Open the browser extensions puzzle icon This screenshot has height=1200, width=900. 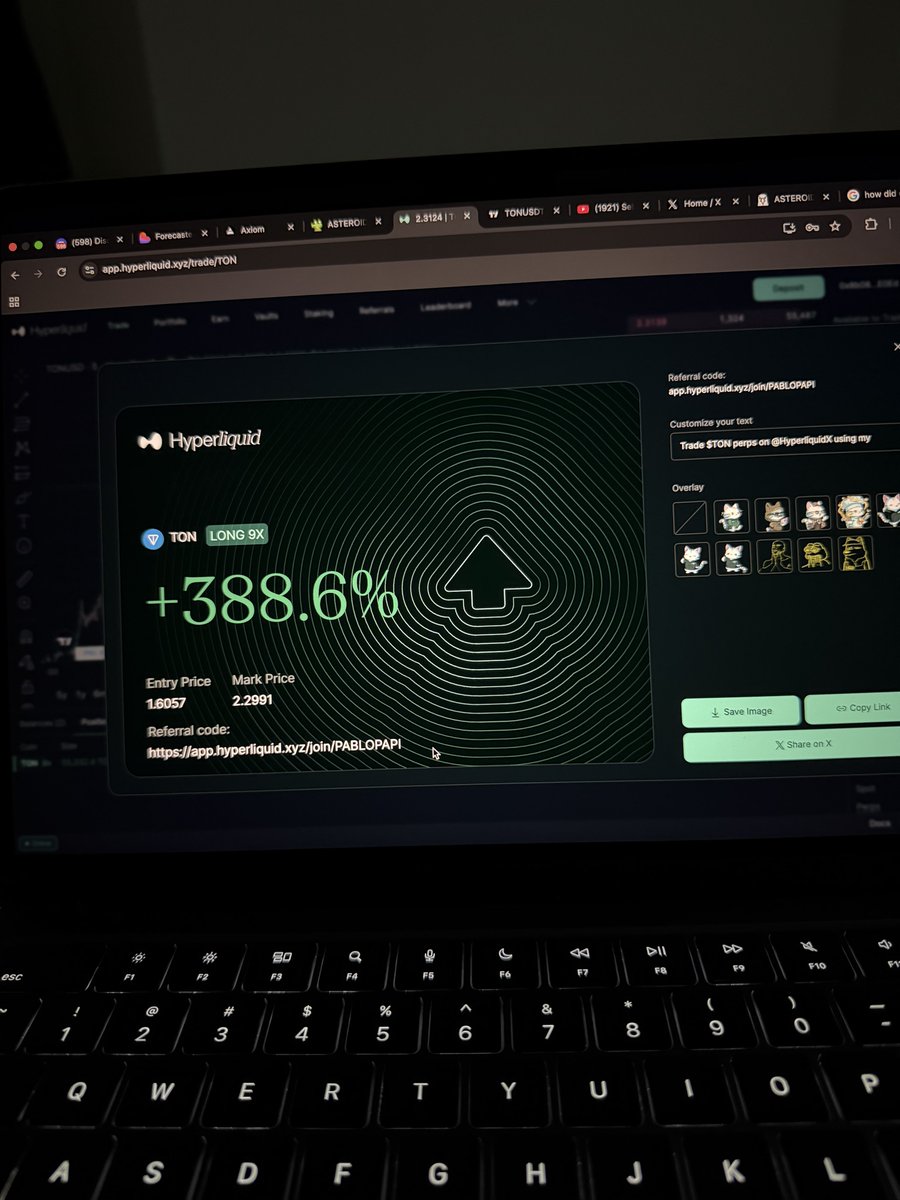point(871,226)
